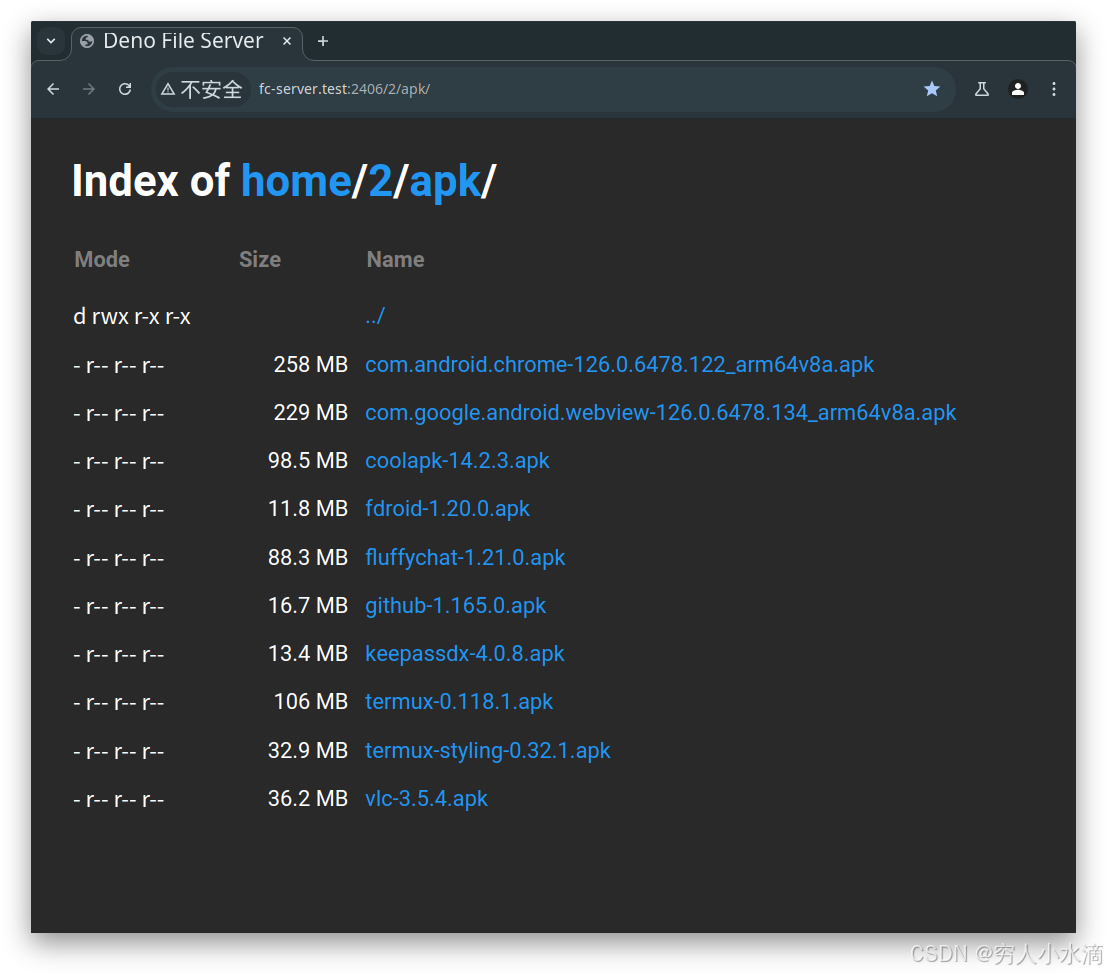Click the 106 MB size value
This screenshot has height=974, width=1107.
(311, 702)
